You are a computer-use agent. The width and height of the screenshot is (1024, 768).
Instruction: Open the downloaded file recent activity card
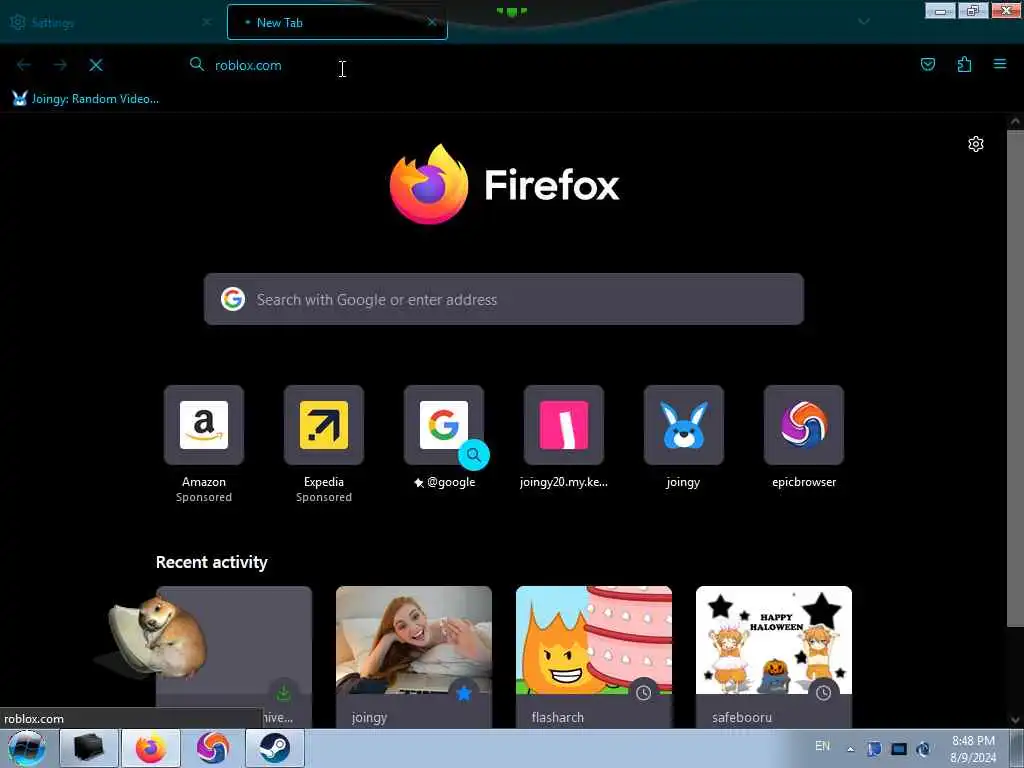[x=234, y=657]
